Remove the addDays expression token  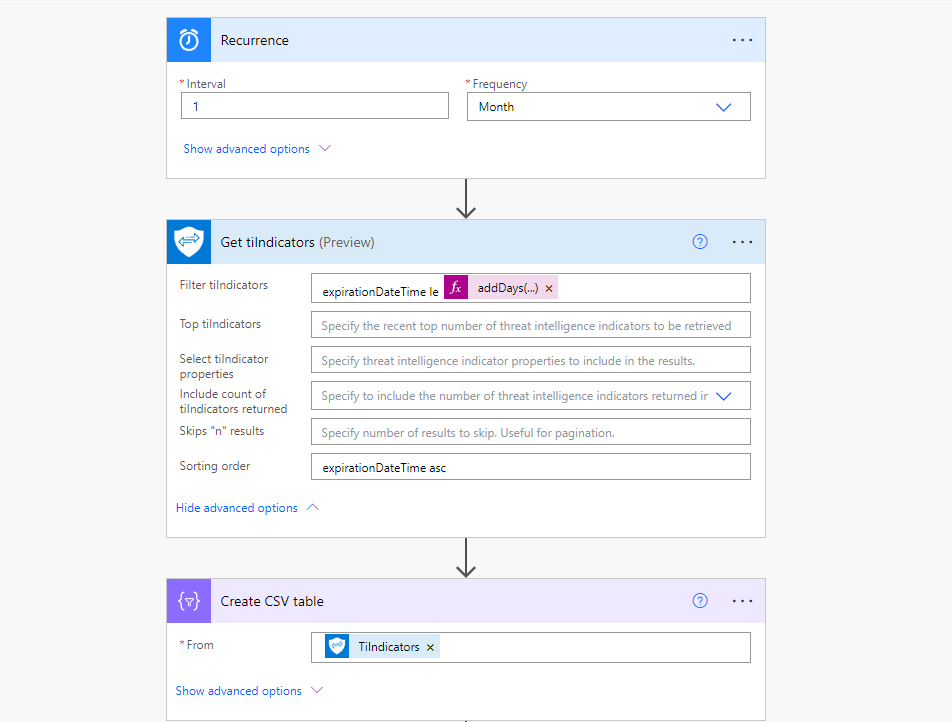(x=549, y=288)
